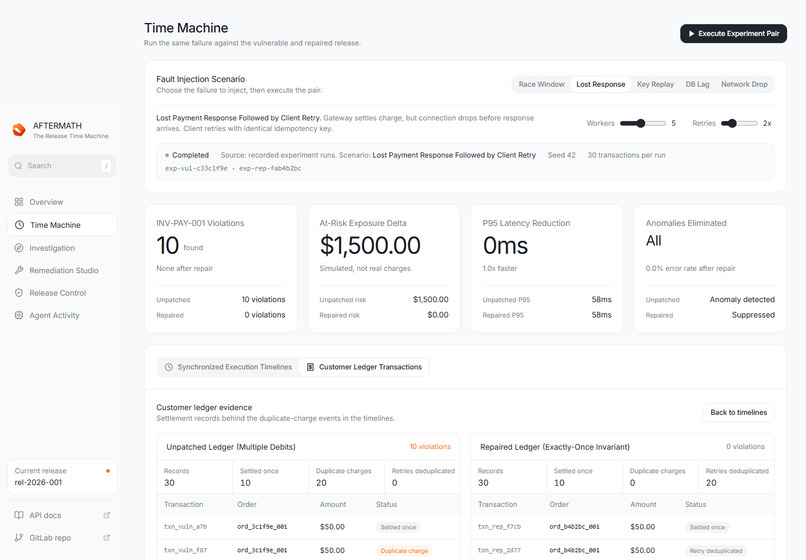
Task: Open Release Control section
Action: (62, 293)
